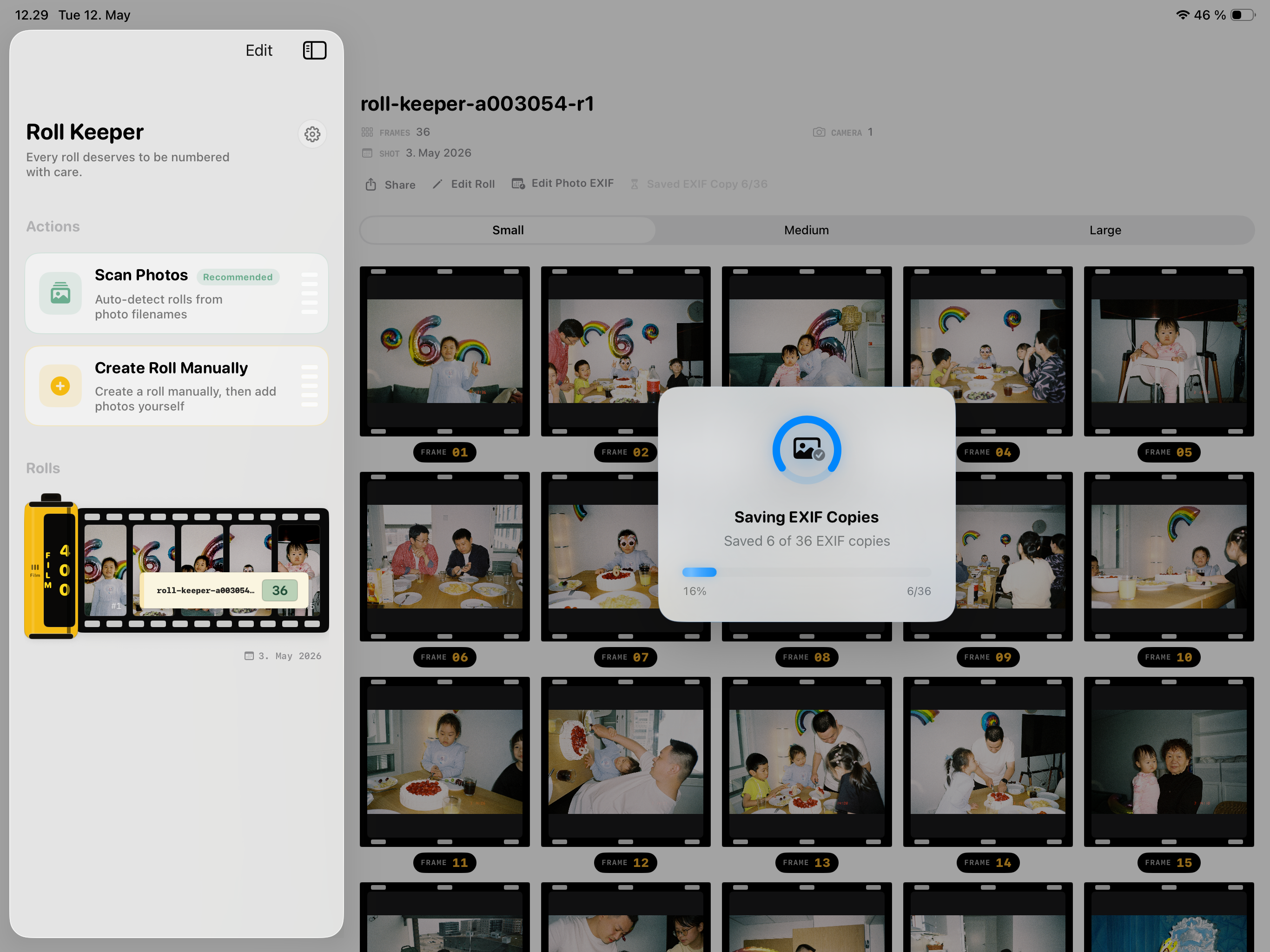Open Frame 05 photo

[x=1169, y=351]
